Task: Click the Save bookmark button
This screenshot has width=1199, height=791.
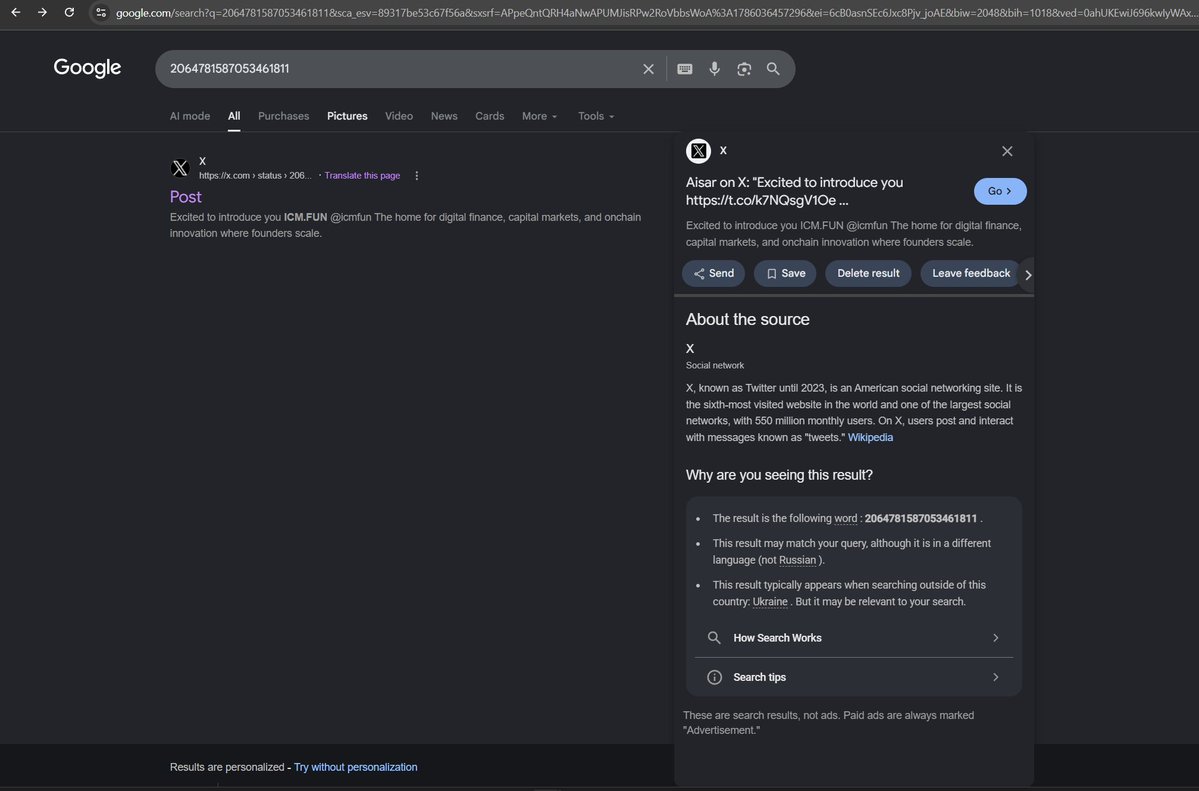Action: 785,273
